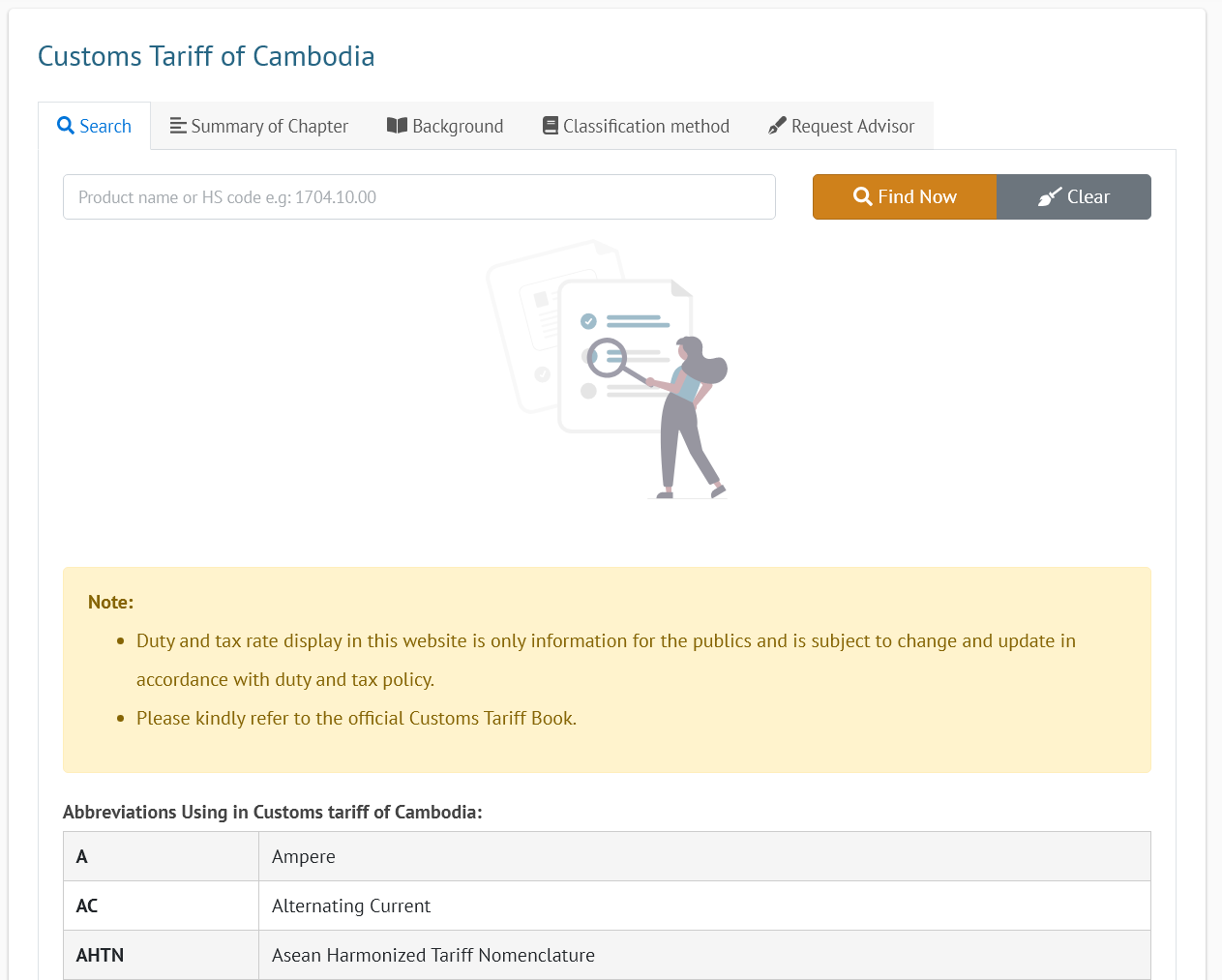Click the book icon beside Classification method
The image size is (1222, 980).
pyautogui.click(x=551, y=126)
